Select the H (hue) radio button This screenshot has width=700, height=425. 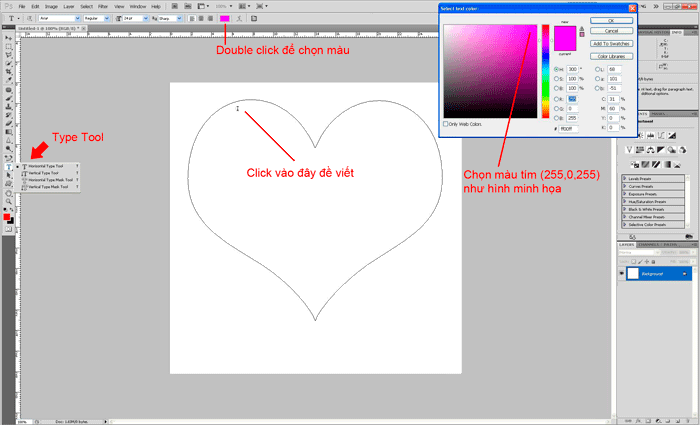pos(556,69)
